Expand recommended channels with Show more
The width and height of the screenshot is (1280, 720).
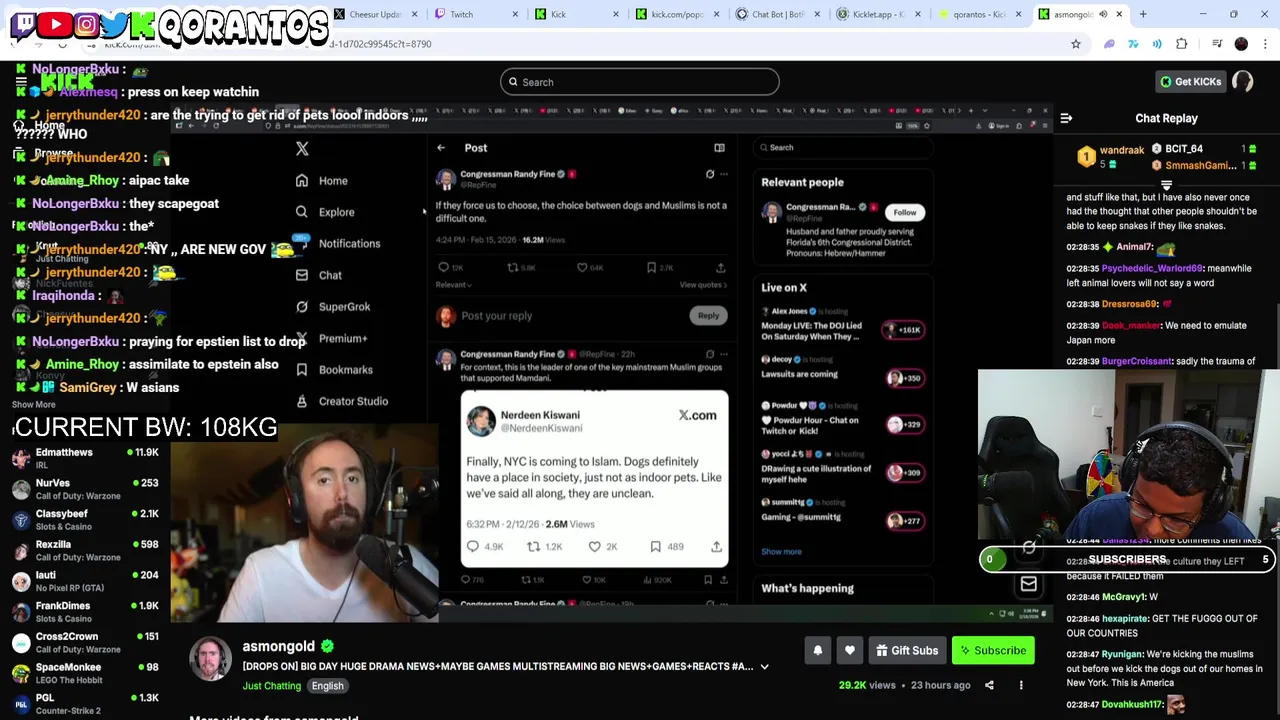[x=33, y=405]
